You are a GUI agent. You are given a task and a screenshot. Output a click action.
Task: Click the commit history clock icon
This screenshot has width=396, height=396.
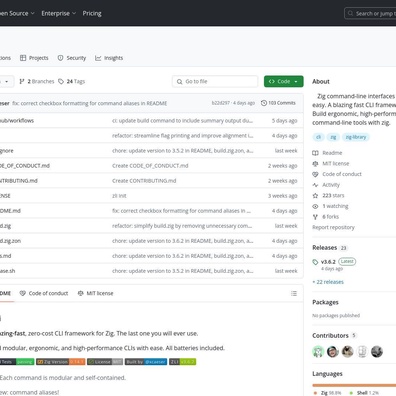click(x=264, y=103)
